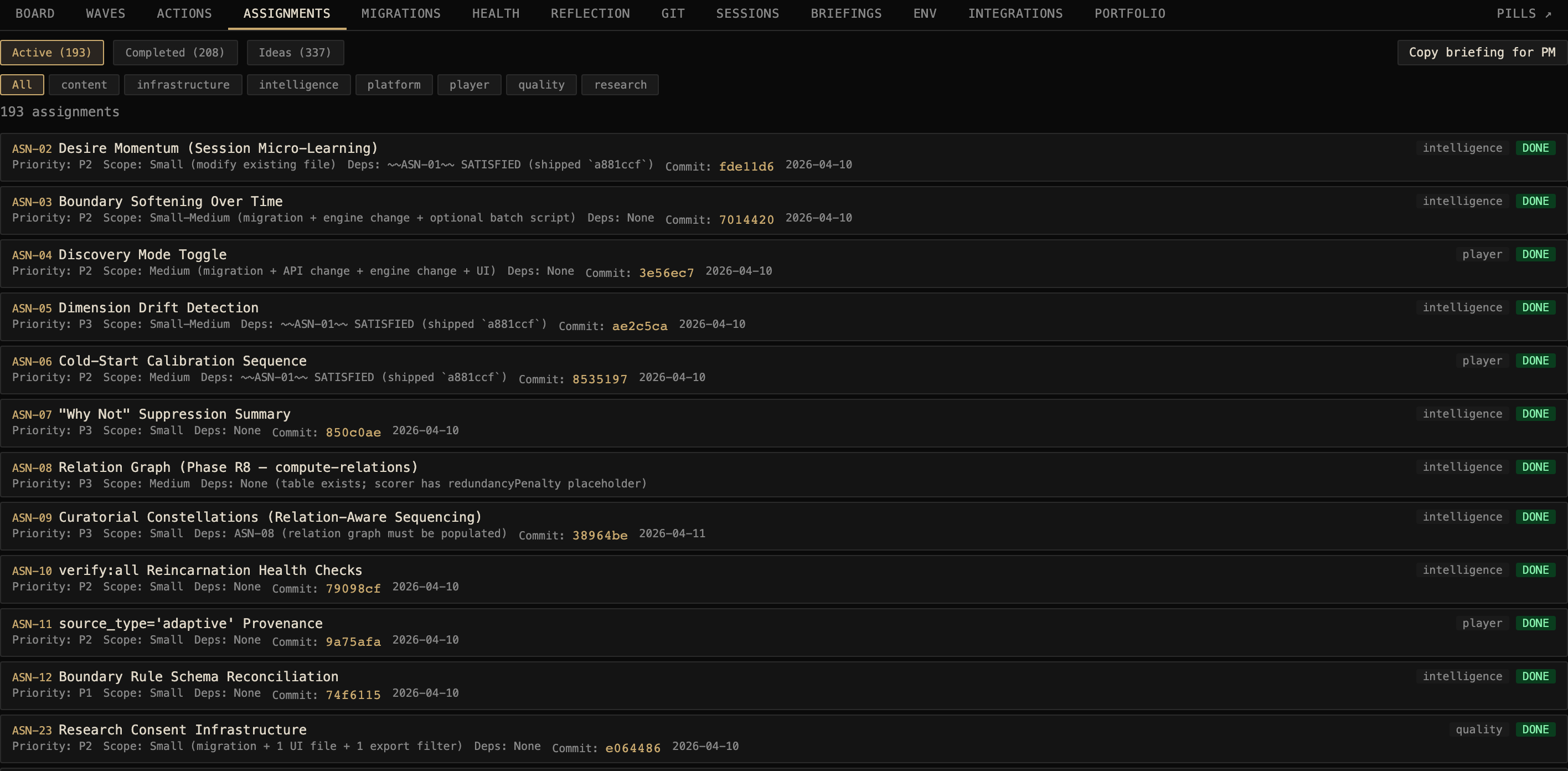Screen dimensions: 1568x771
Task: Click player tag on ASN-11 row
Action: tap(1482, 624)
